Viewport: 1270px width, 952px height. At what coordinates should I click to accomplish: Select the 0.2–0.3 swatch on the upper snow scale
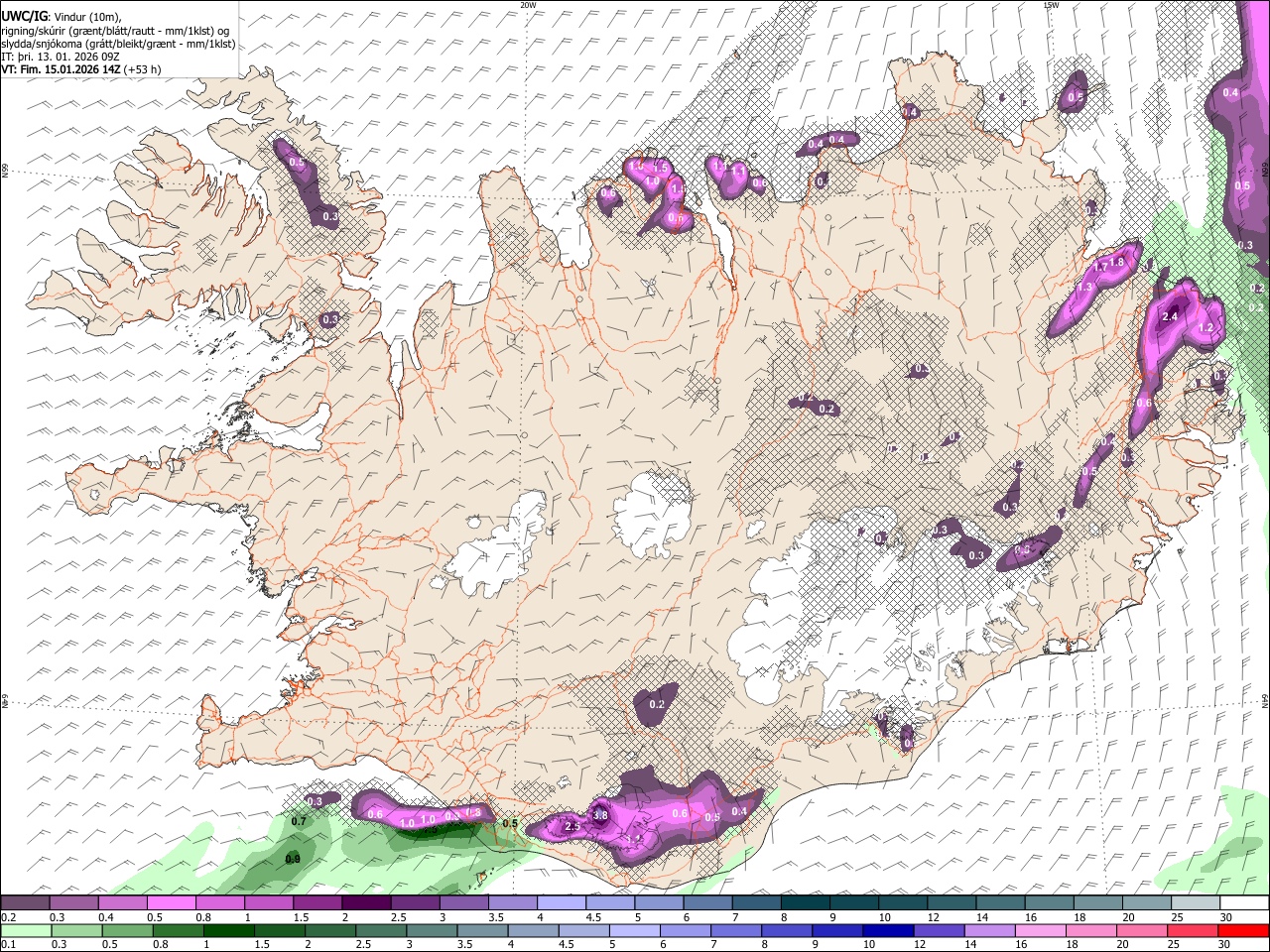click(x=25, y=903)
